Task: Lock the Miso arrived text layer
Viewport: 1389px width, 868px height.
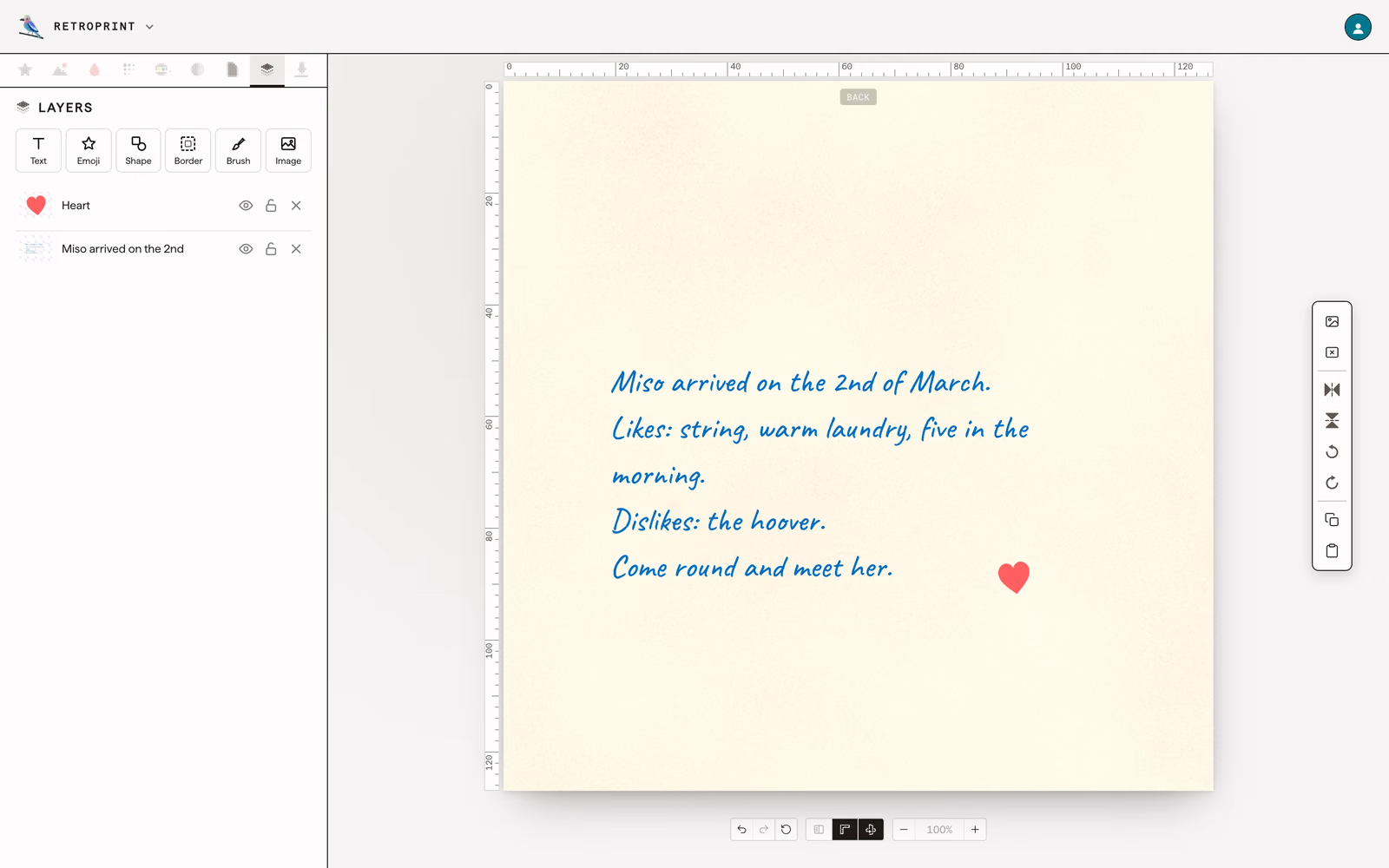Action: click(x=271, y=249)
